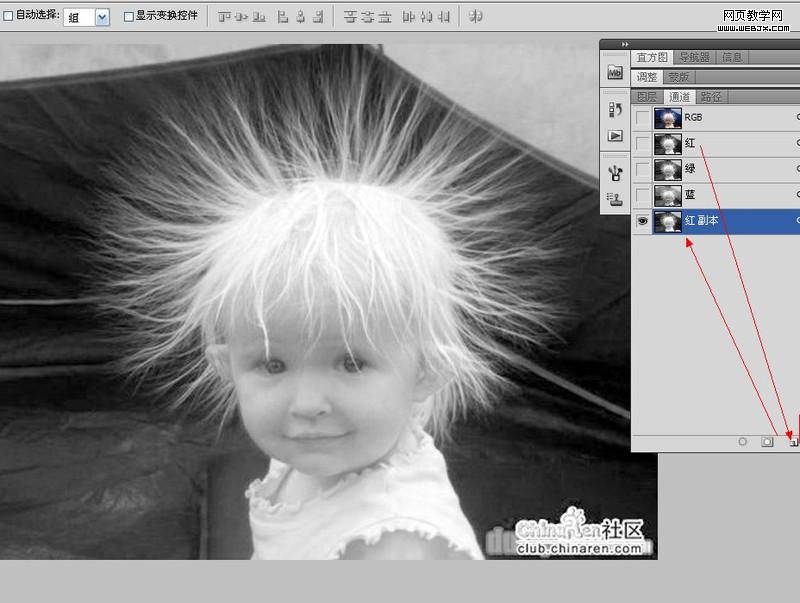
Task: Show the 绿 channel visibility box
Action: point(642,169)
